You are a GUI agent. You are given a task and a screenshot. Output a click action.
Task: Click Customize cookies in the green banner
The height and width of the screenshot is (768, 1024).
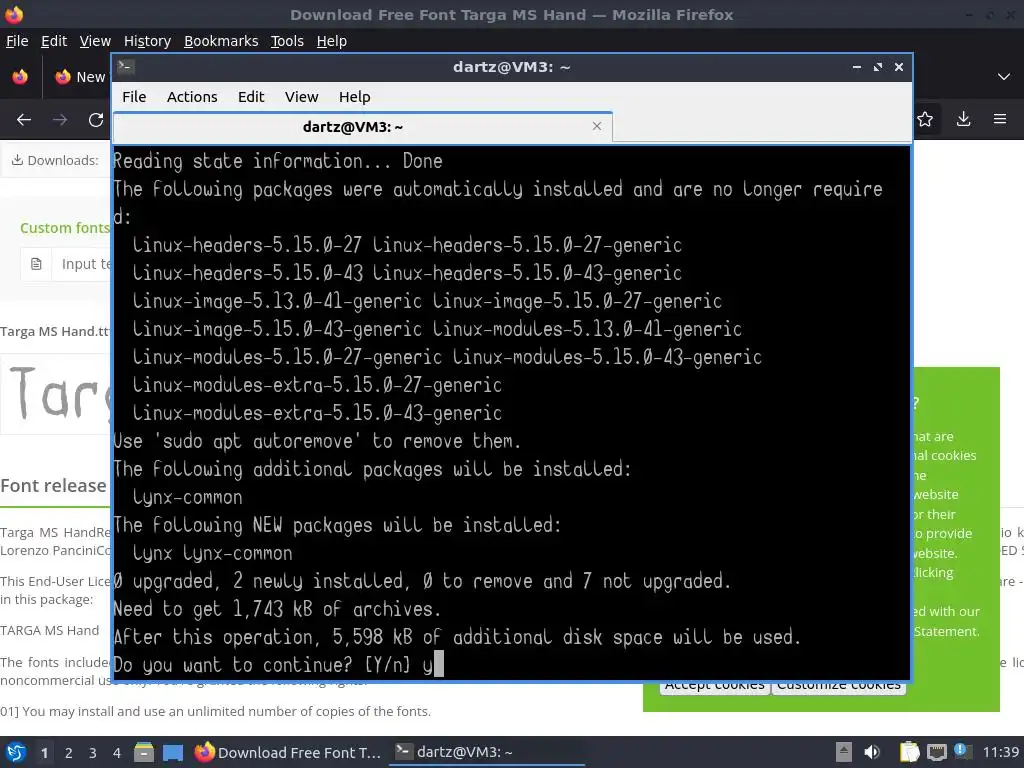click(839, 686)
